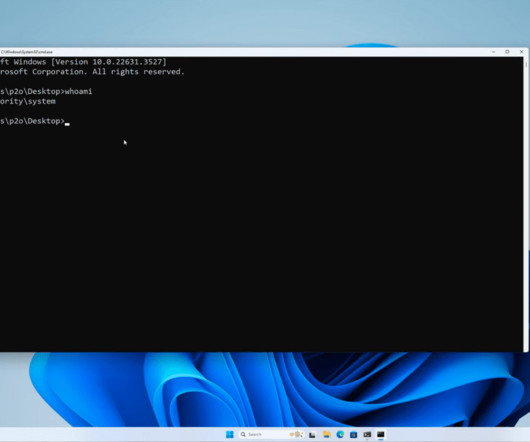Minimize the cmd.exe window
Image resolution: width=530 pixels, height=442 pixels.
pyautogui.click(x=493, y=52)
